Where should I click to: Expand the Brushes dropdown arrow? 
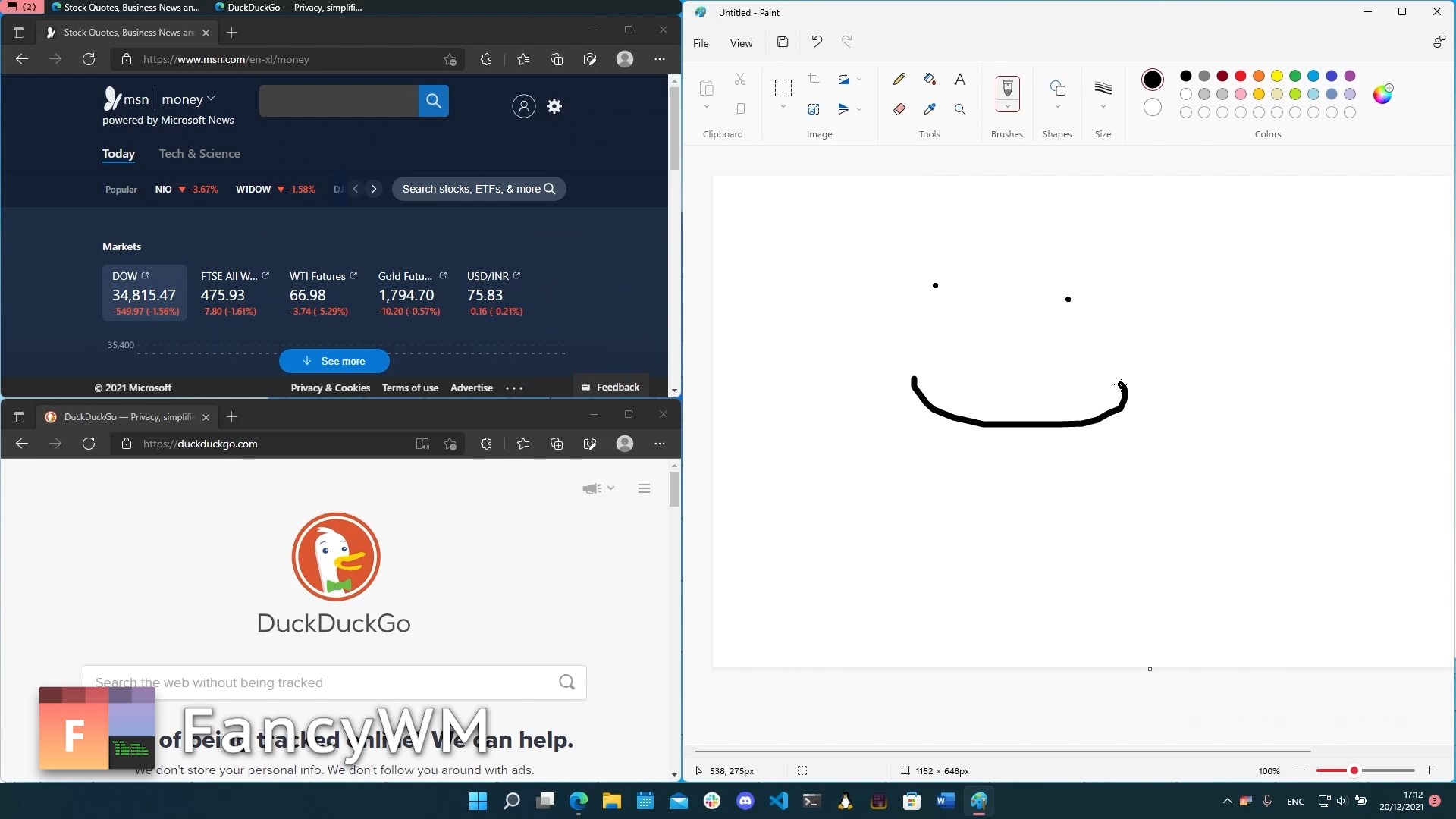pos(1007,107)
